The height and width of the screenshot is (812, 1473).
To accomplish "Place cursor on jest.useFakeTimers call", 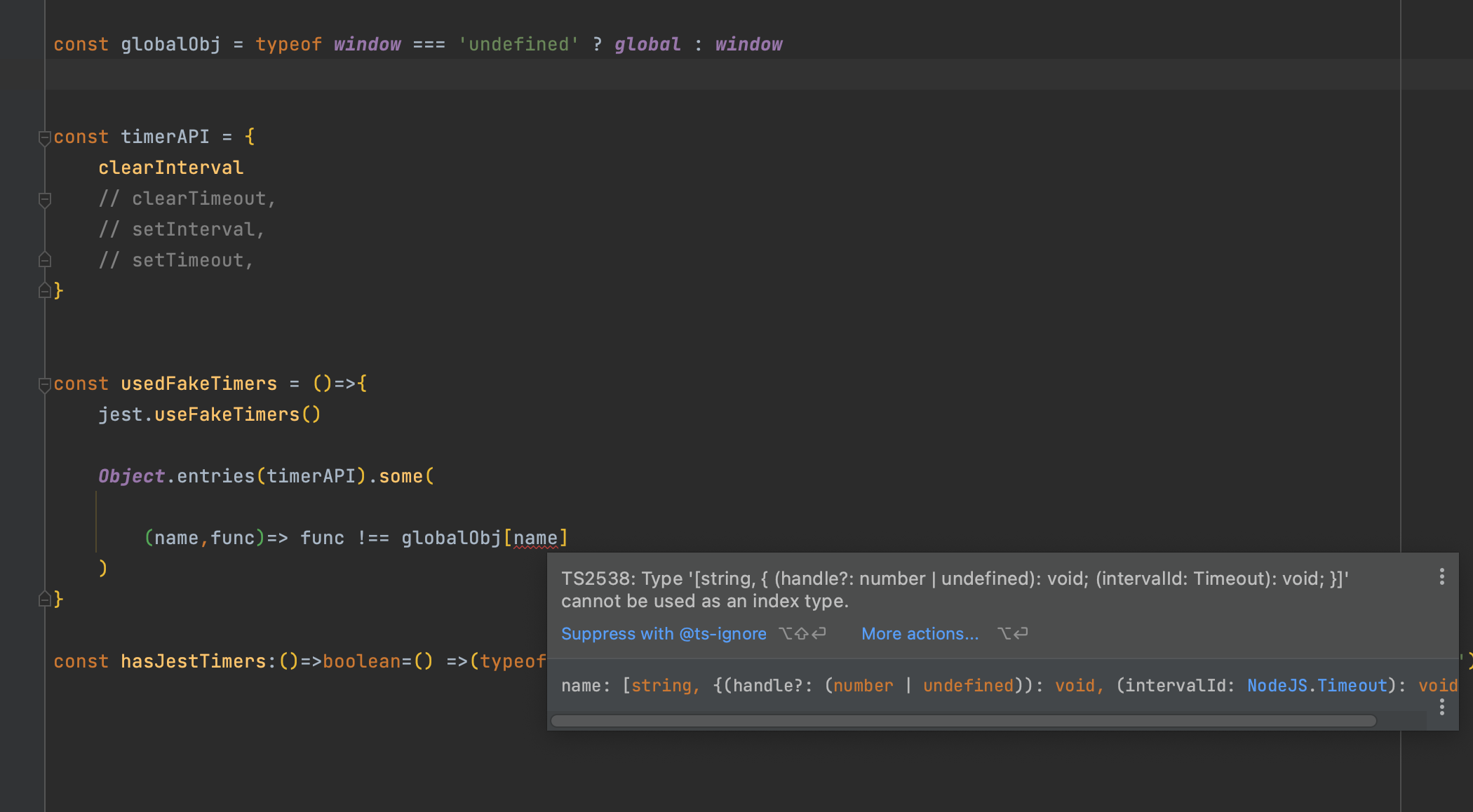I will pos(210,414).
